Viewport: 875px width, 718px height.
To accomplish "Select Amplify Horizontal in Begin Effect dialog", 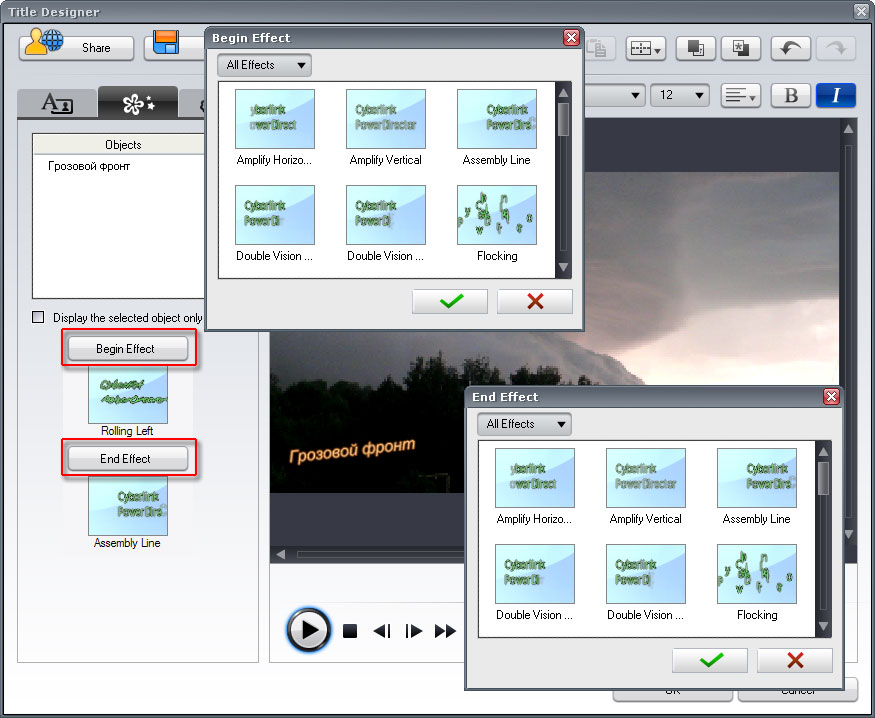I will [275, 119].
